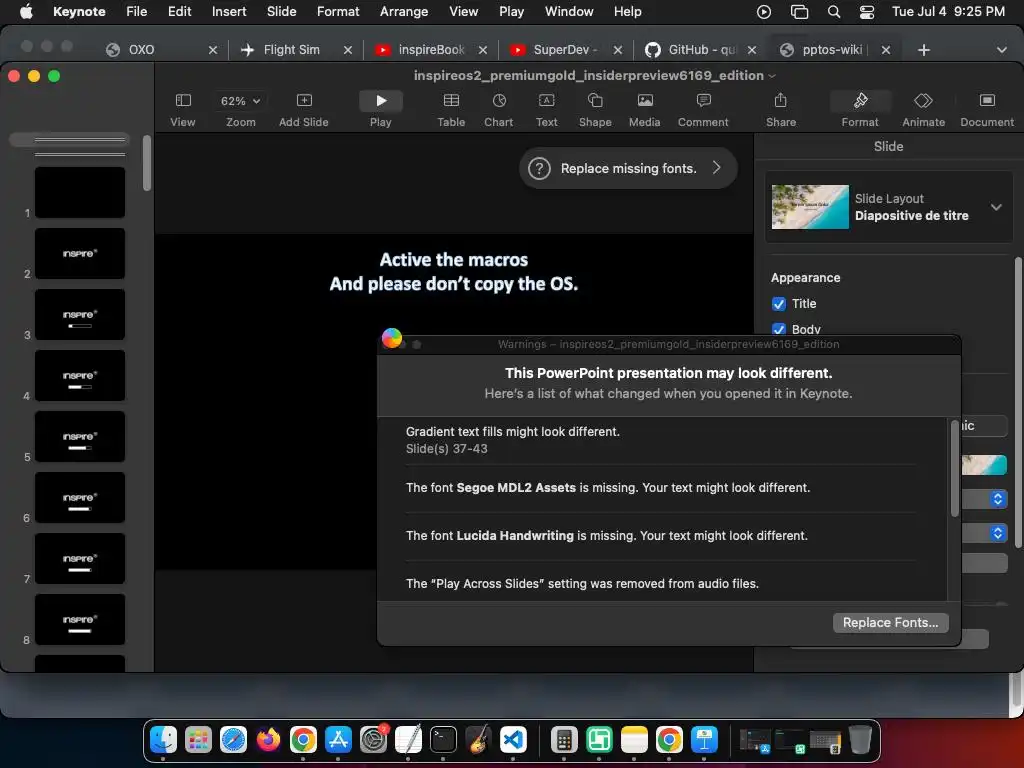The image size is (1024, 768).
Task: Open Safari from the dock
Action: click(233, 740)
